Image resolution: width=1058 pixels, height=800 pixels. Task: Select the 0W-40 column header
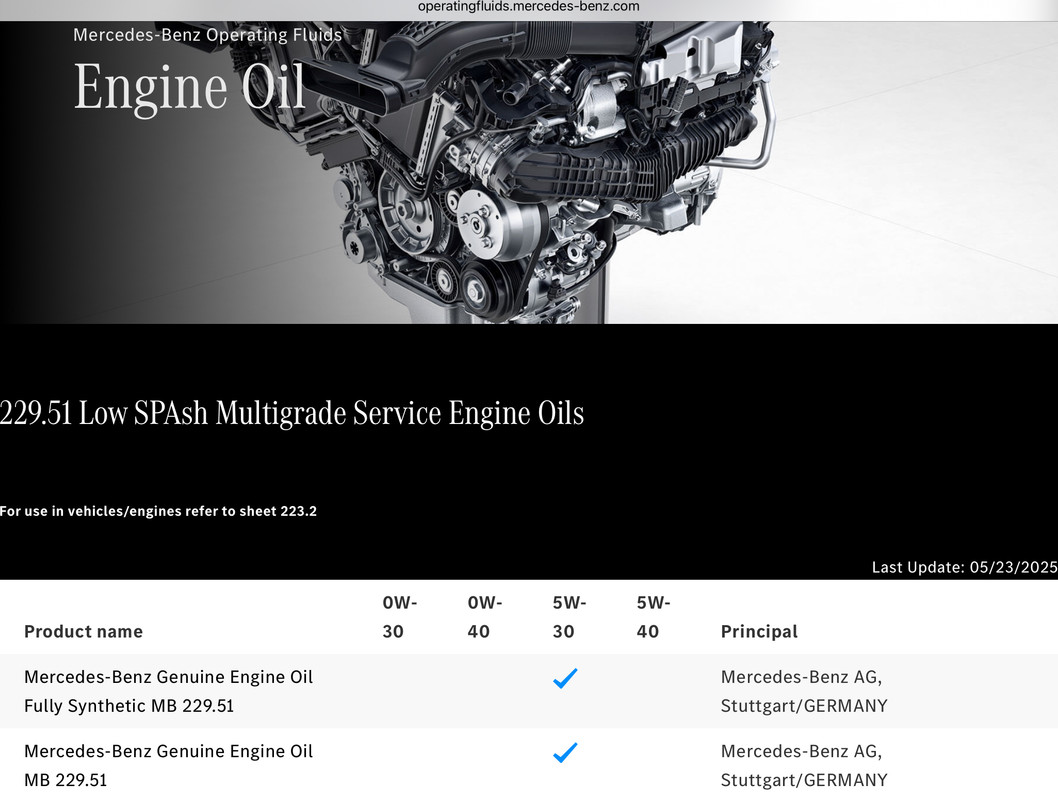[484, 617]
